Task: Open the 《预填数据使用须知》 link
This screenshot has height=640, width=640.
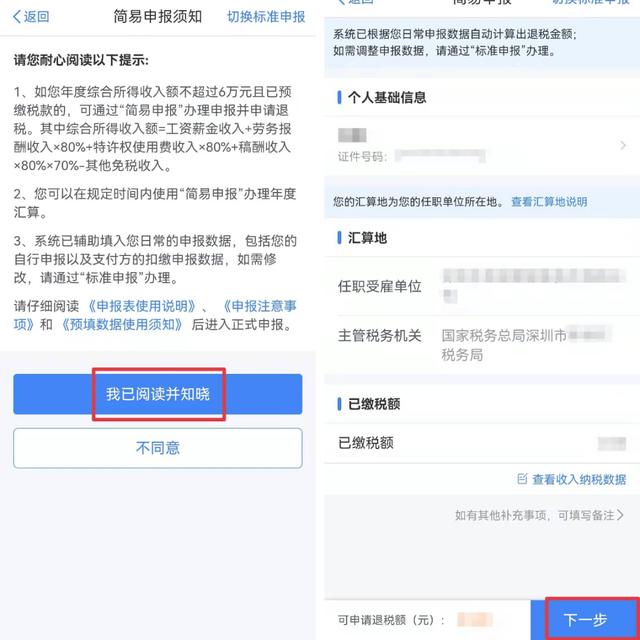Action: pos(122,324)
